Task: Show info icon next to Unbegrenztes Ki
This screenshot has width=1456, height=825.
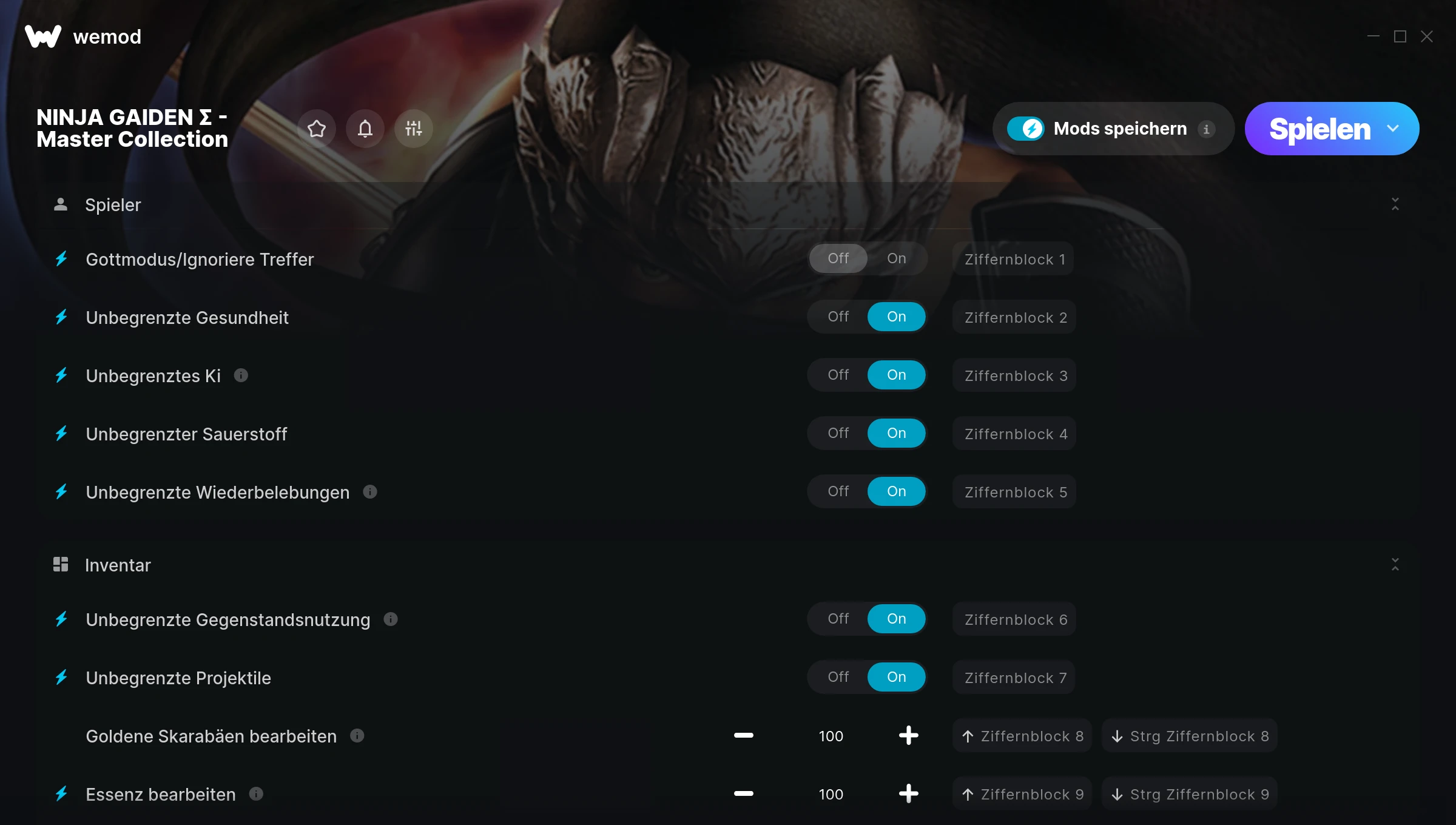Action: coord(241,375)
